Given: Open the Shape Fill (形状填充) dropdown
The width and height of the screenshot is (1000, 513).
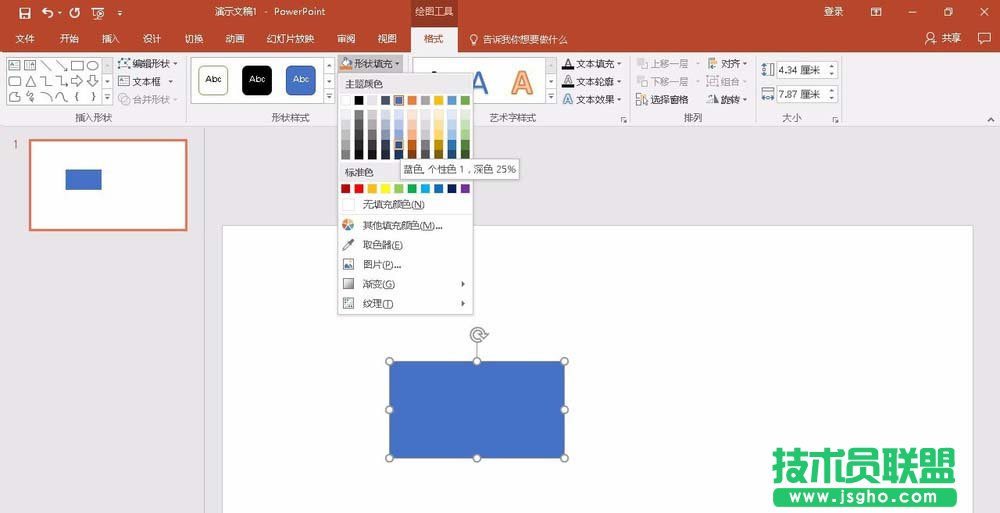Looking at the screenshot, I should tap(371, 64).
